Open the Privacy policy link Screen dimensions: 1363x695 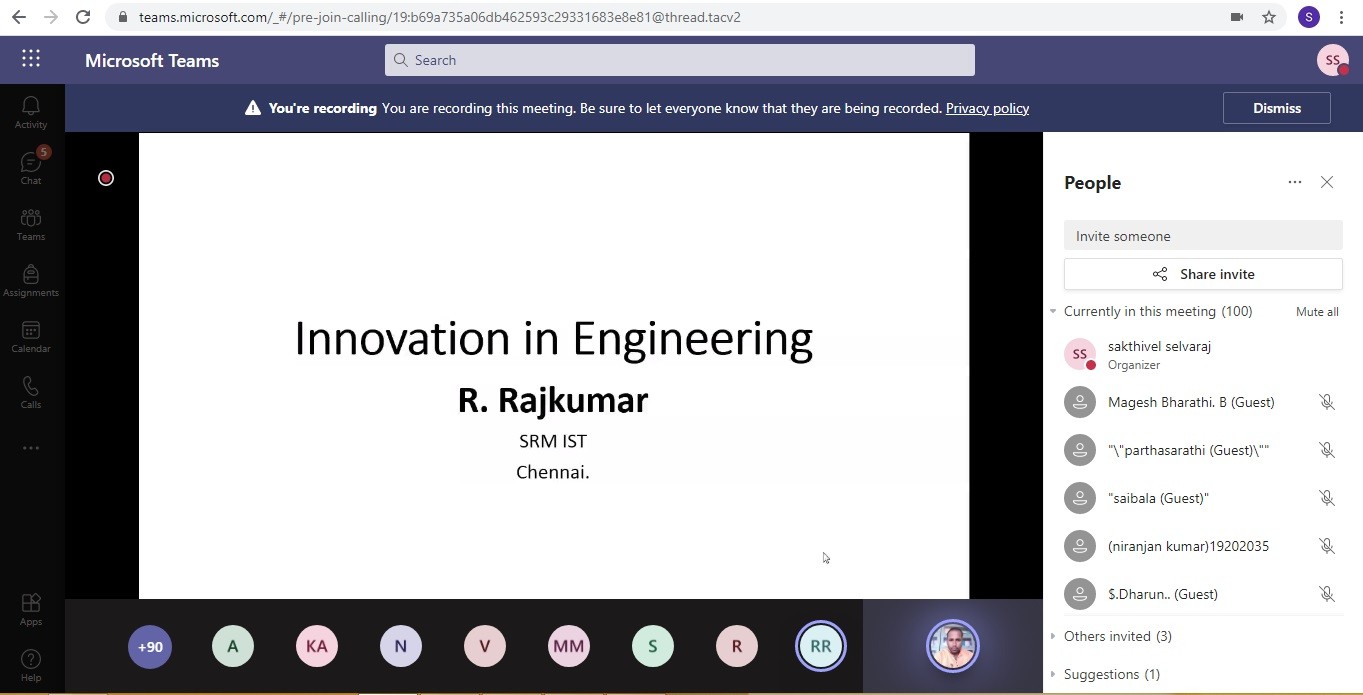point(987,108)
